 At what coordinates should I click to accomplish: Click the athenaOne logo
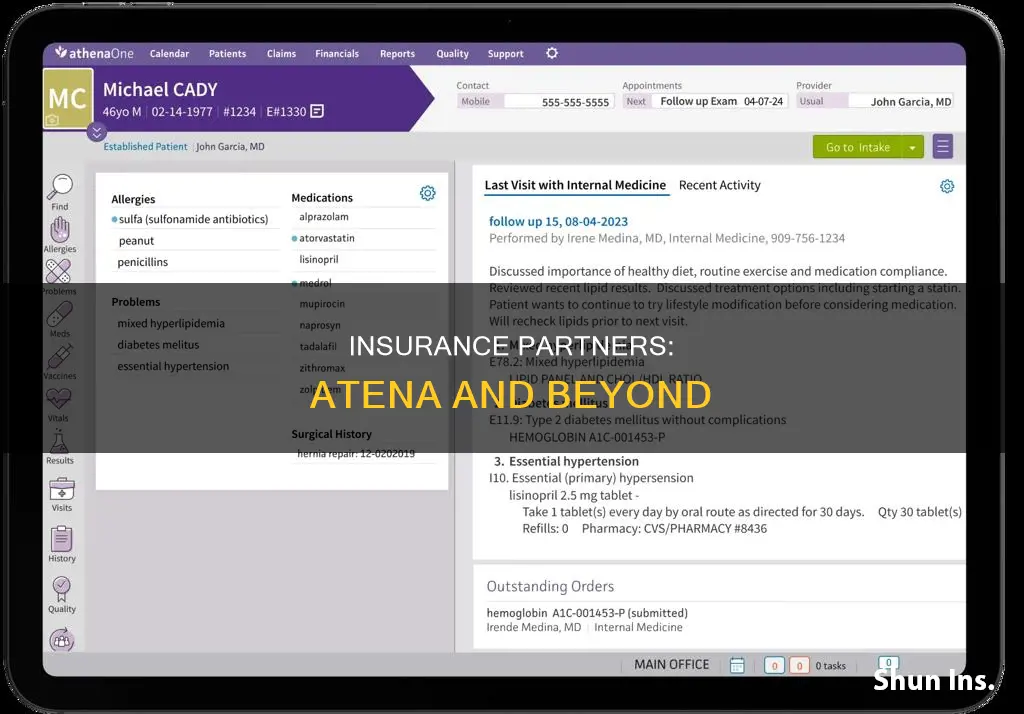click(95, 53)
